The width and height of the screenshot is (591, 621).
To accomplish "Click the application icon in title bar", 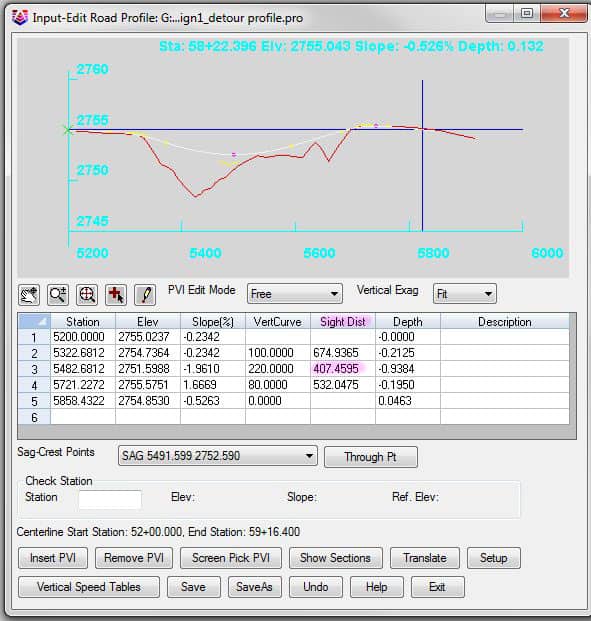I will (x=20, y=17).
